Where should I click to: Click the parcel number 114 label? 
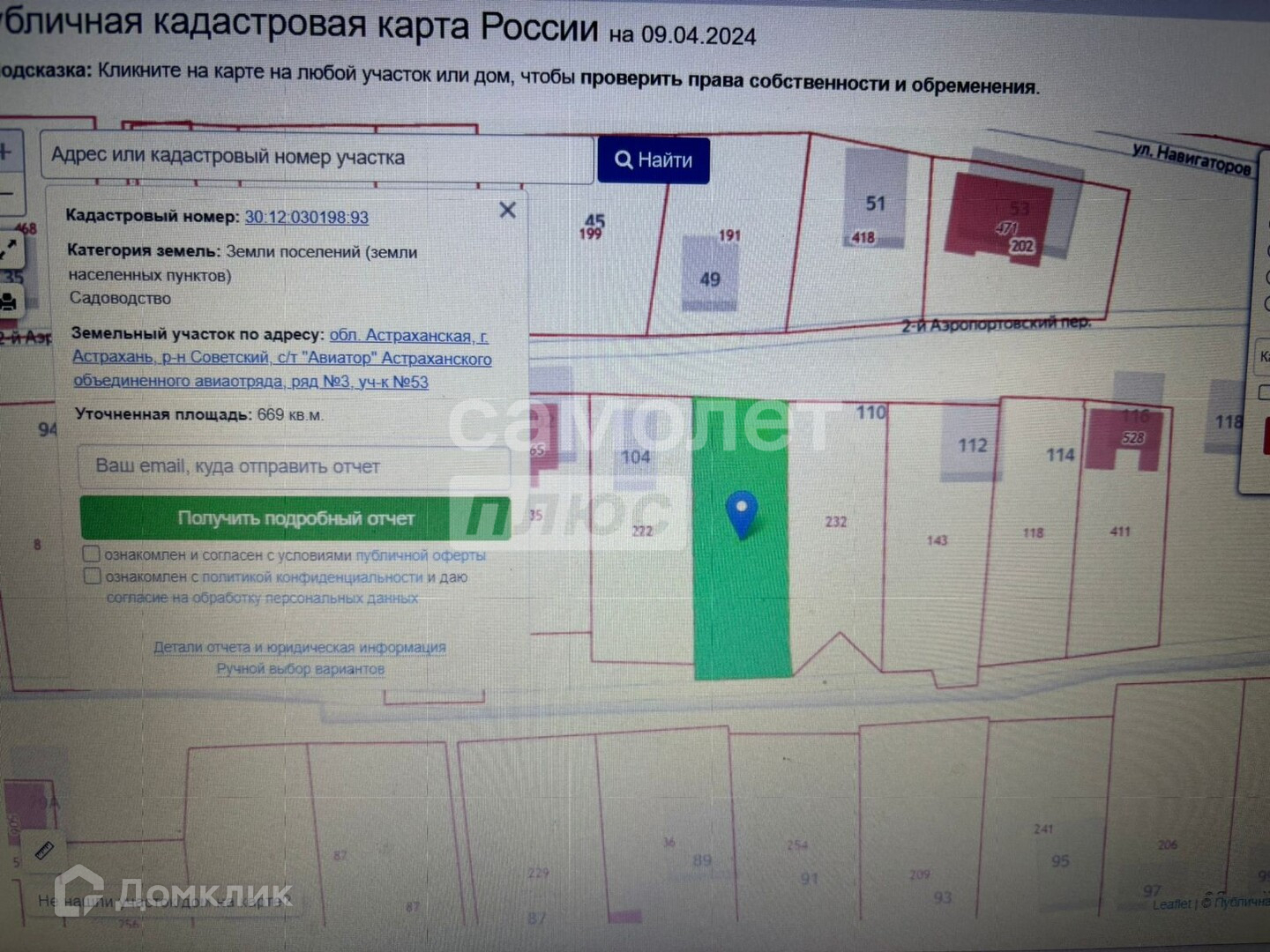(1060, 455)
